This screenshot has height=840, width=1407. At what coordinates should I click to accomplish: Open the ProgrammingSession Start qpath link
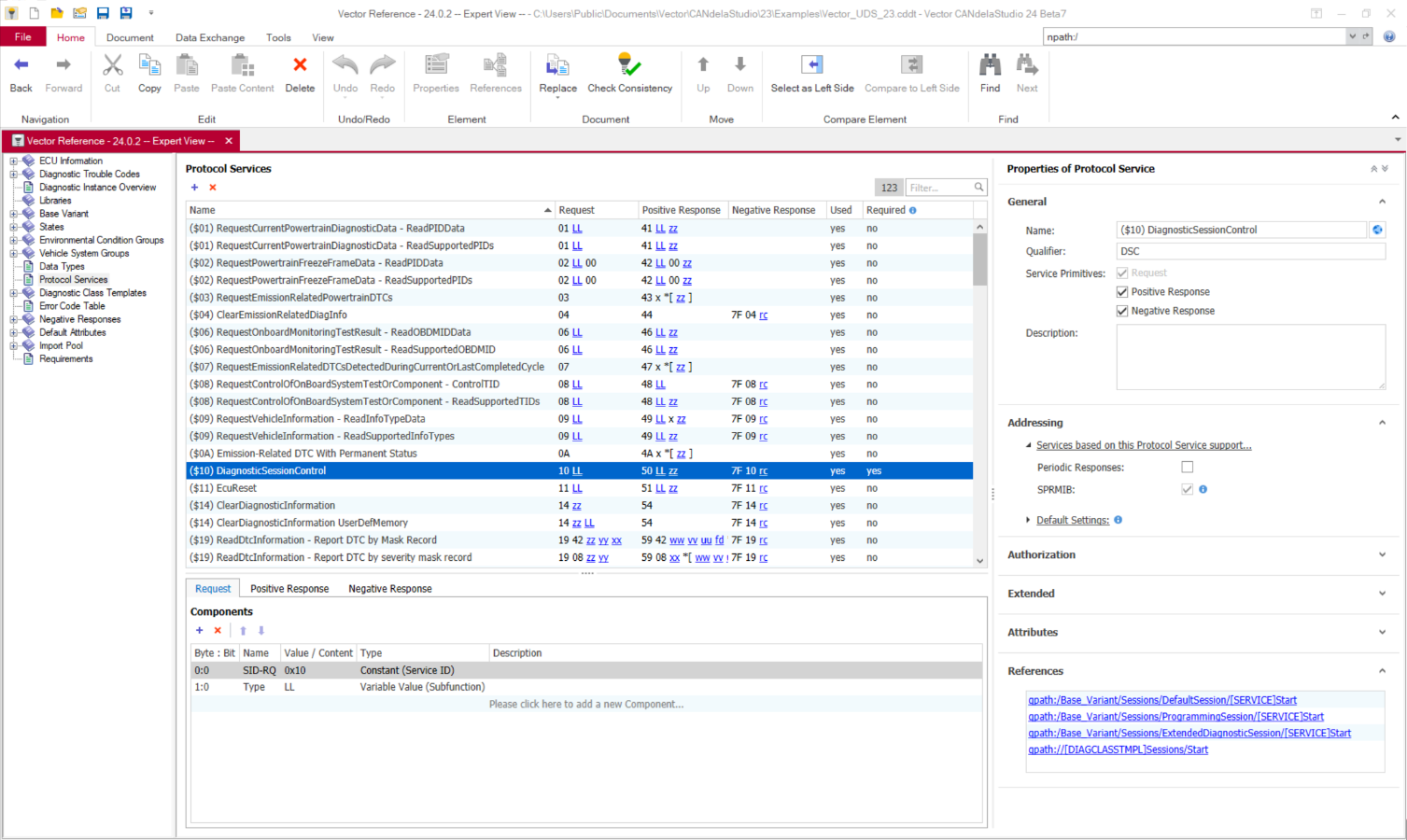(1176, 717)
